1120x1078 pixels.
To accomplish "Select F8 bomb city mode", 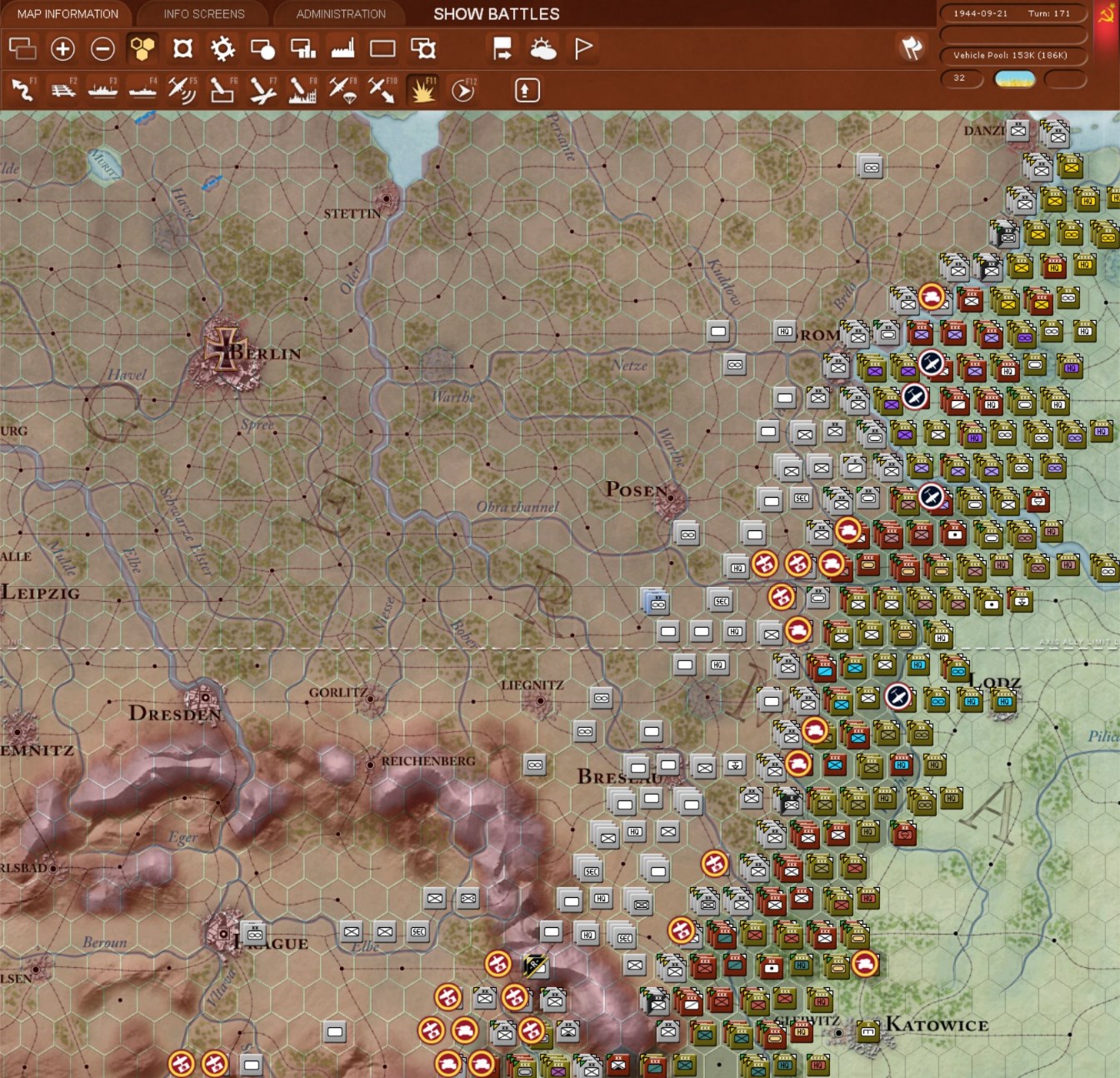I will pyautogui.click(x=302, y=89).
